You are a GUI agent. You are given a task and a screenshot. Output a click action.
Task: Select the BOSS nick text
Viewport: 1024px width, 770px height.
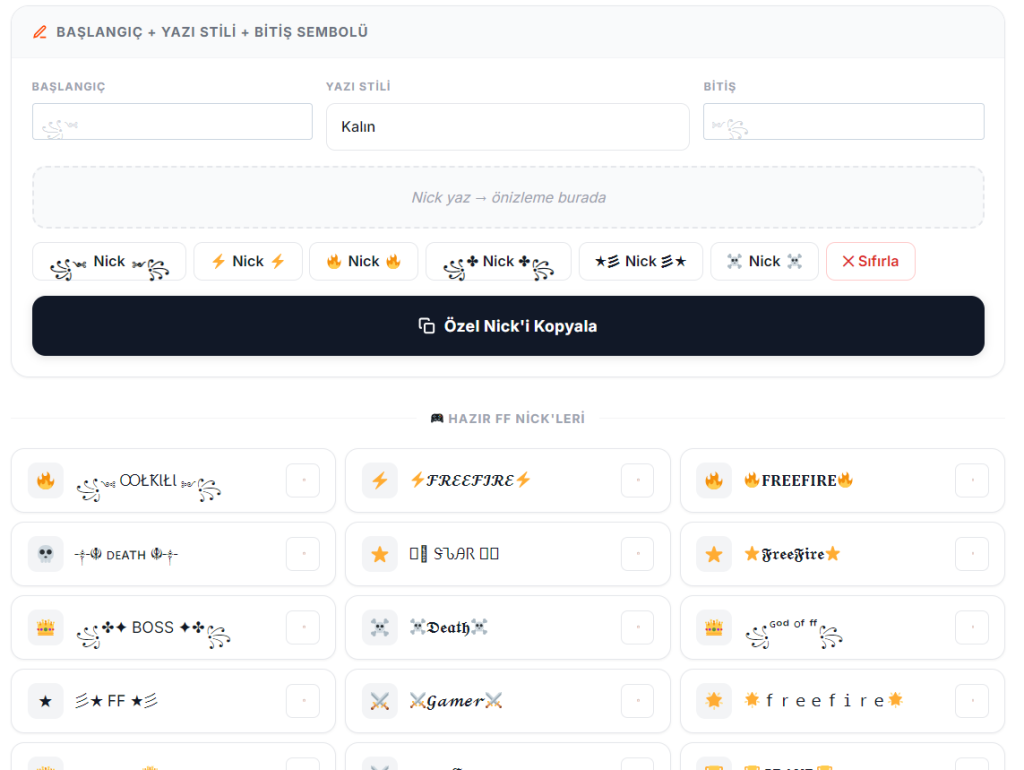coord(153,631)
